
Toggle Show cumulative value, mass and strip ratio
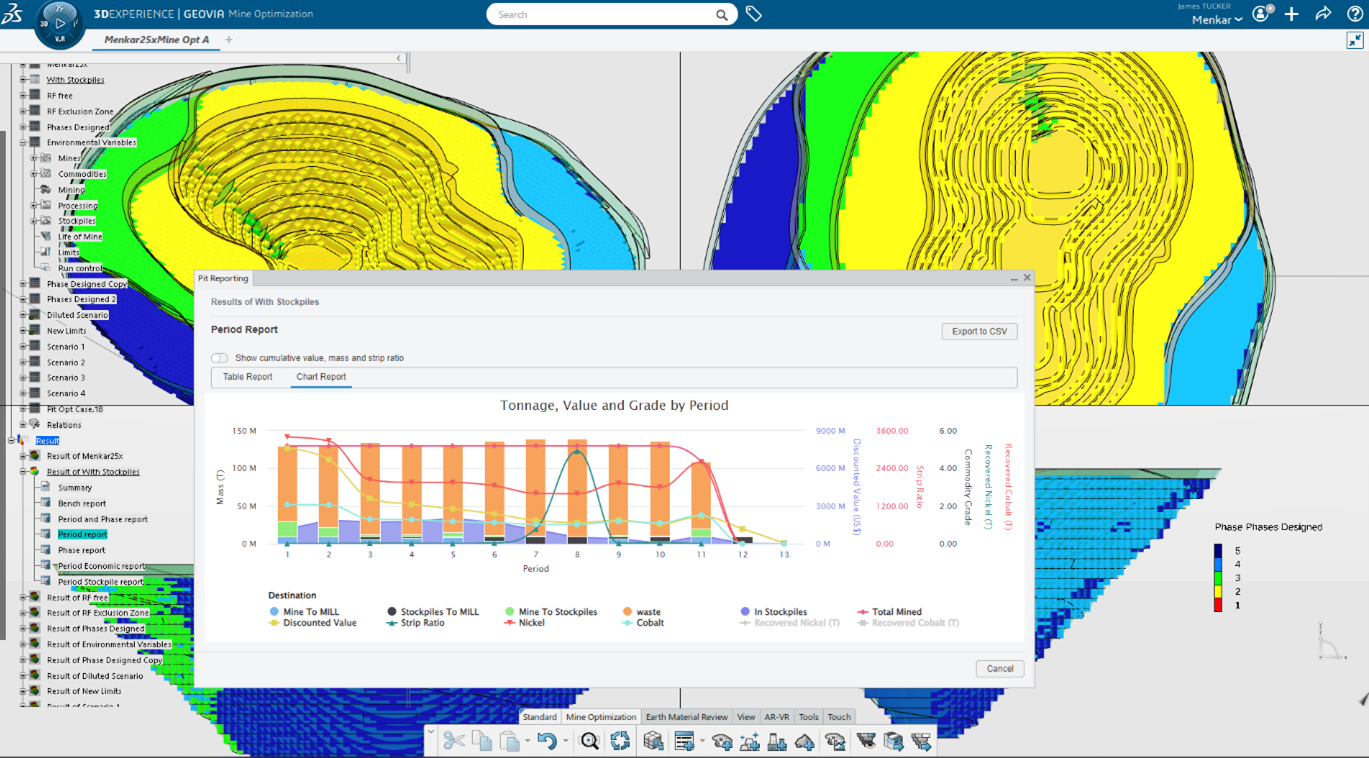pos(219,358)
